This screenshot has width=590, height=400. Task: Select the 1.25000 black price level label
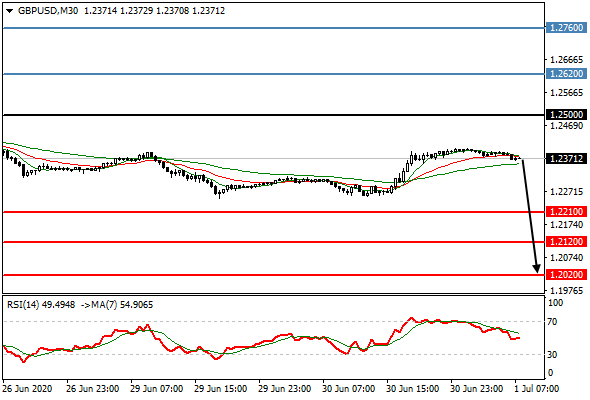(566, 115)
